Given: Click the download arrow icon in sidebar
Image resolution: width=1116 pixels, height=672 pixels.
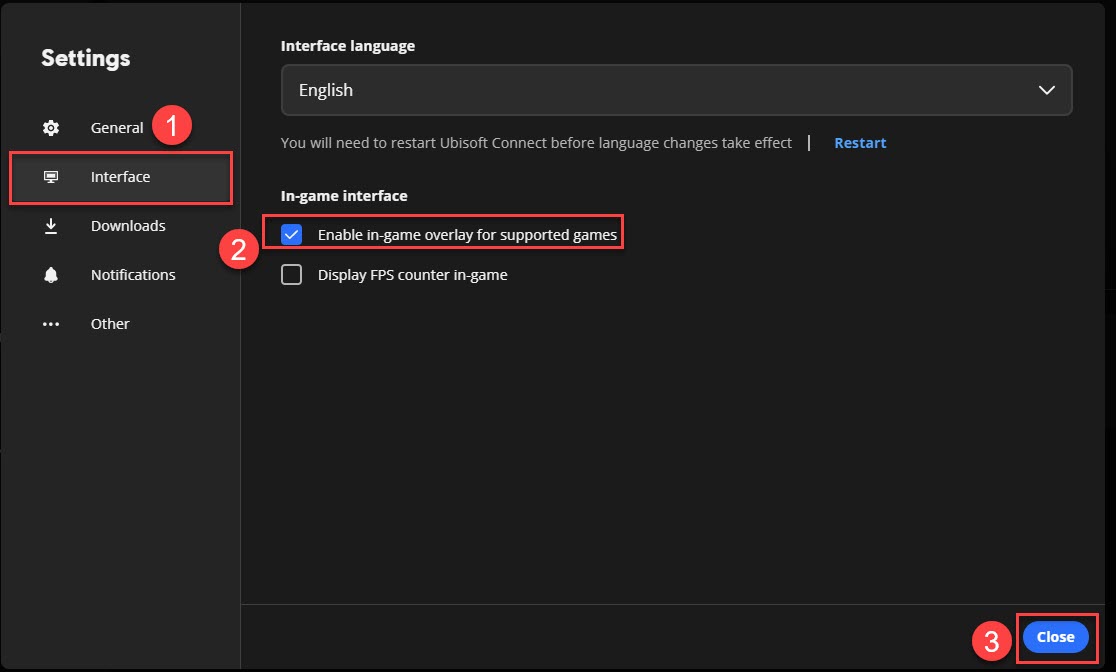Looking at the screenshot, I should 51,226.
